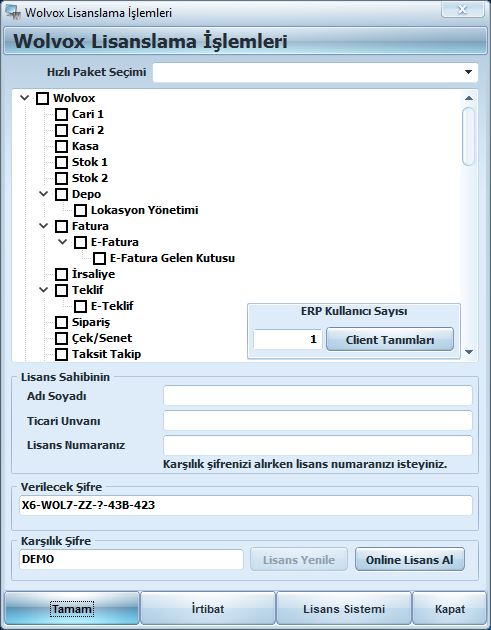The image size is (491, 630).
Task: Enable the Kasa module checkbox
Action: [x=61, y=146]
